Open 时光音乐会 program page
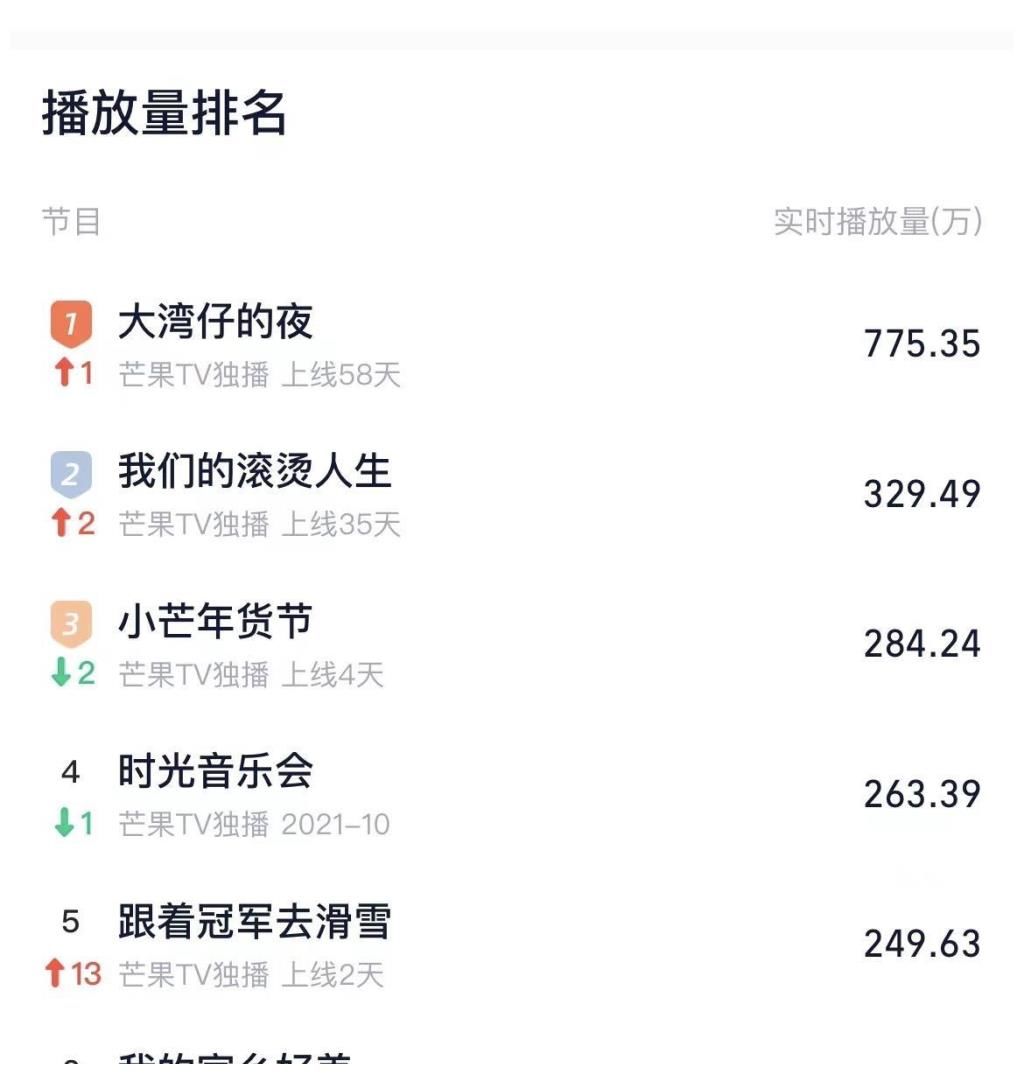The height and width of the screenshot is (1084, 1024). pos(215,771)
